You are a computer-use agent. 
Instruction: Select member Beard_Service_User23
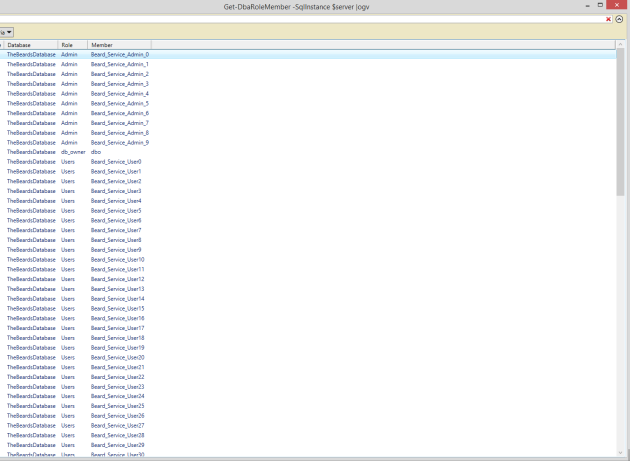tap(118, 387)
